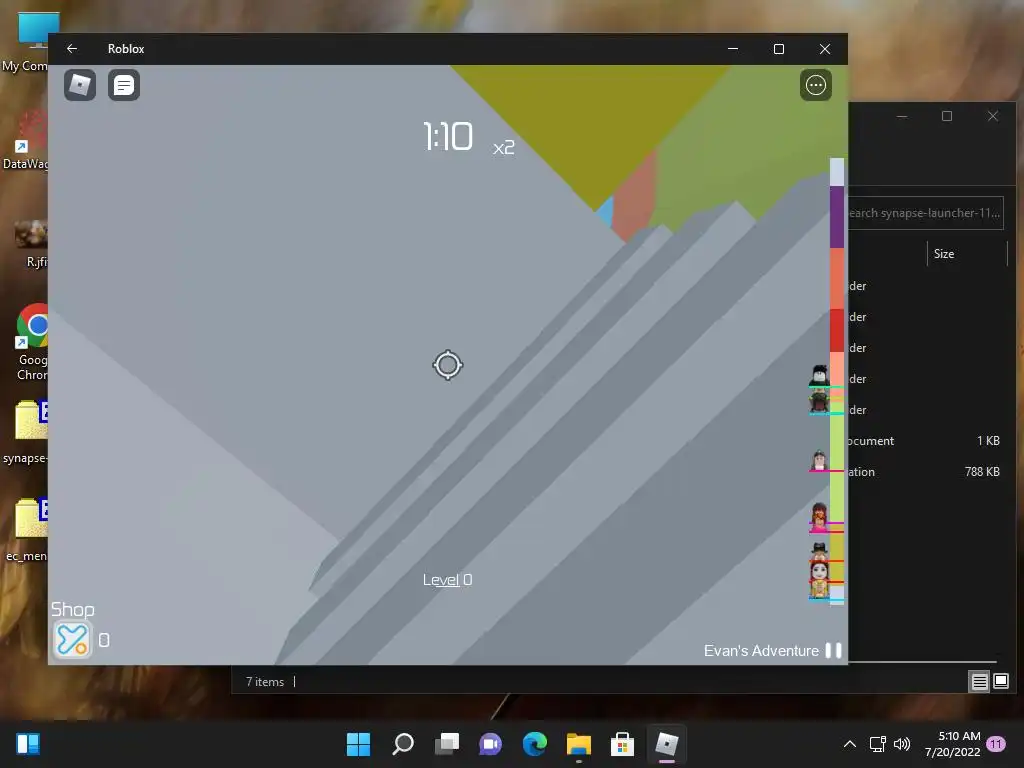
Task: Switch File Explorer to details view
Action: [x=979, y=682]
